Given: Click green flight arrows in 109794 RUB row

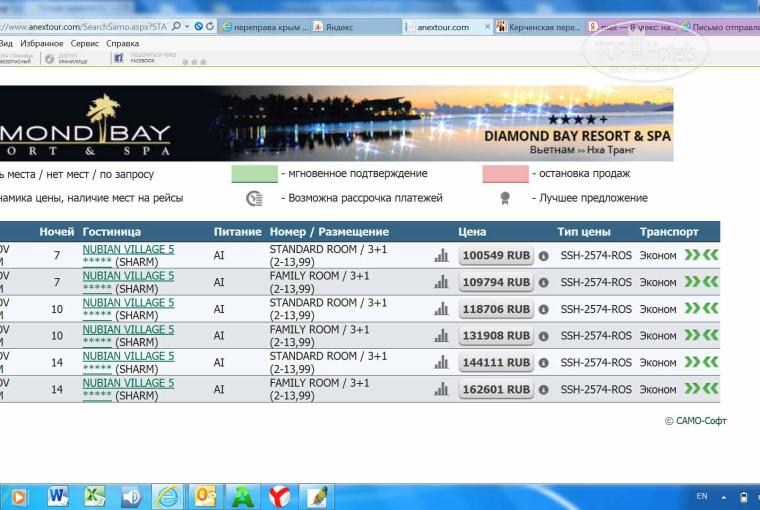Looking at the screenshot, I should coord(701,282).
